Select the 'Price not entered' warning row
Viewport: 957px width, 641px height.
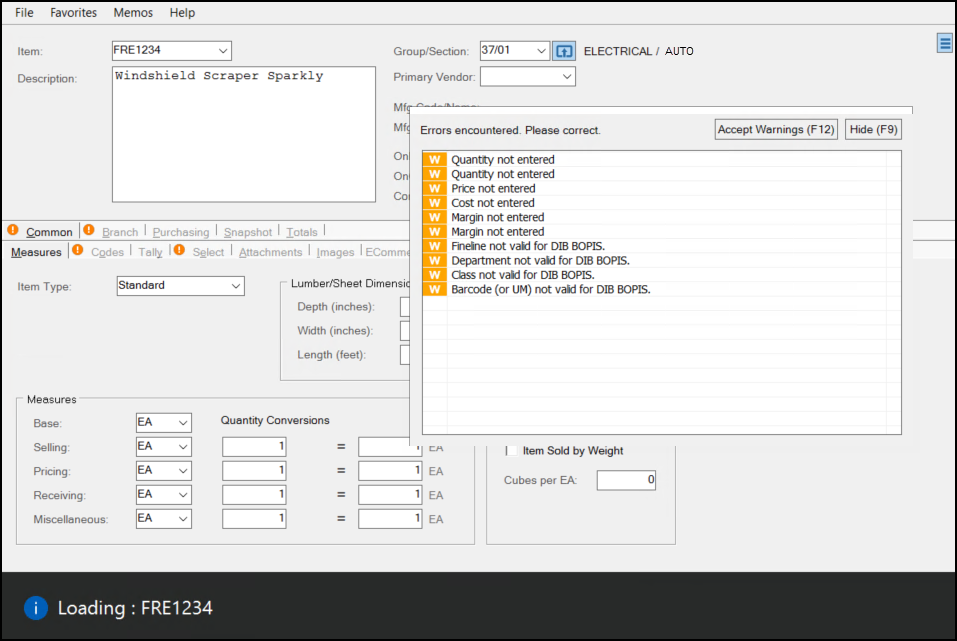pos(662,189)
